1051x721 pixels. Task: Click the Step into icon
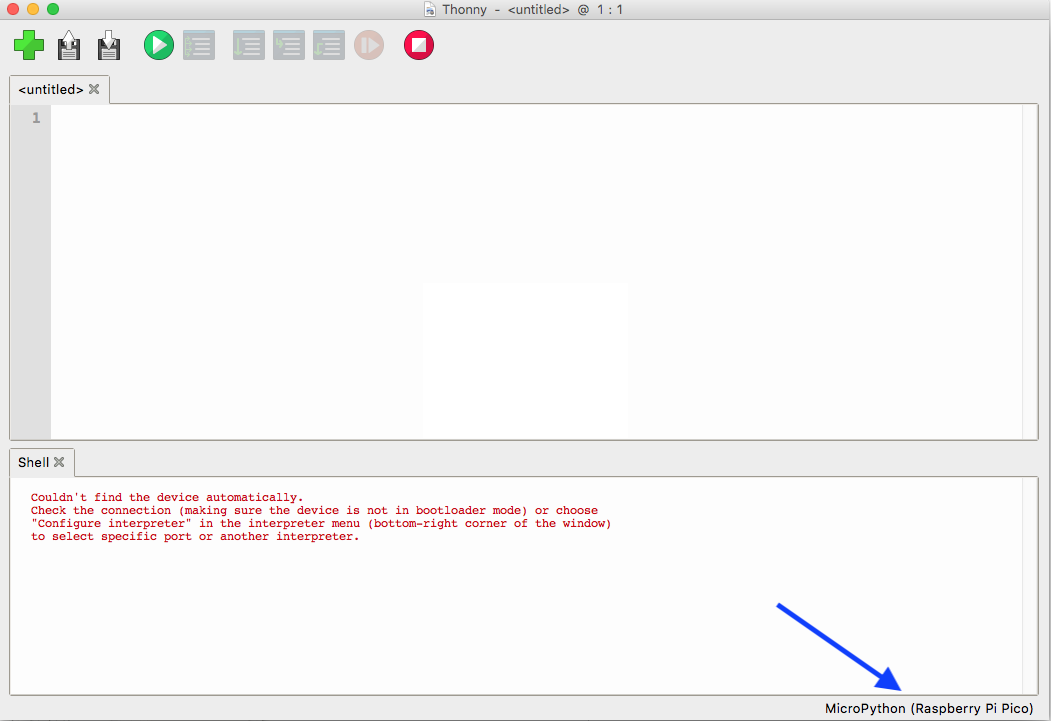coord(289,46)
